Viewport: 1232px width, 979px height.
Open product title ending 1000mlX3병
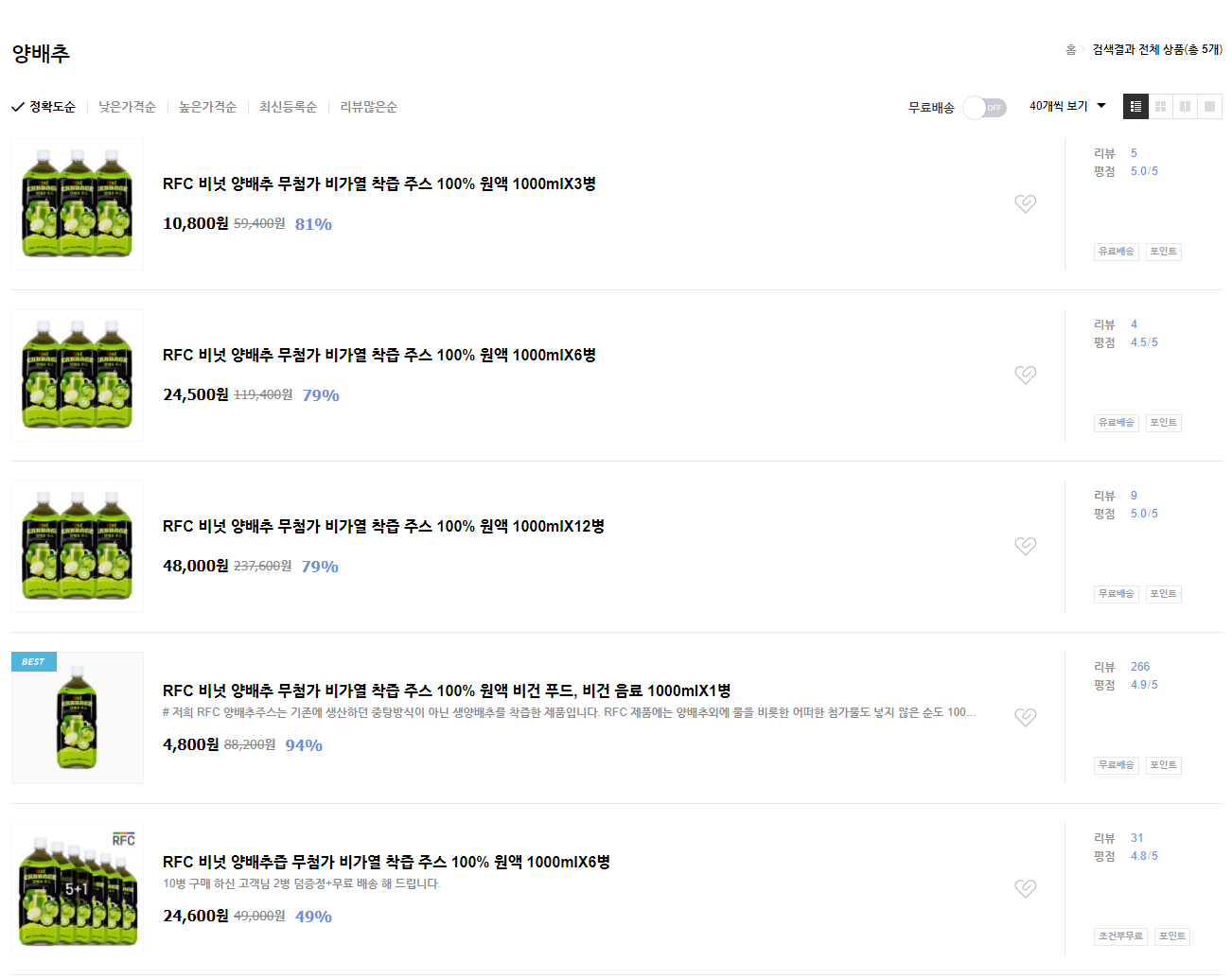click(x=379, y=184)
